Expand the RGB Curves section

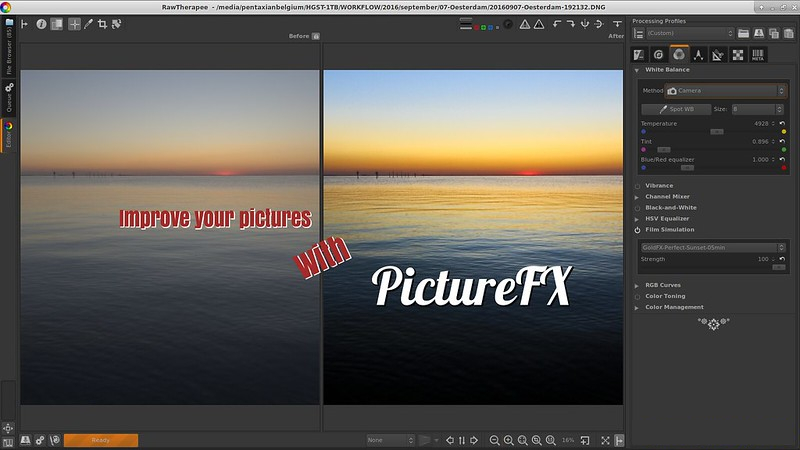click(637, 286)
